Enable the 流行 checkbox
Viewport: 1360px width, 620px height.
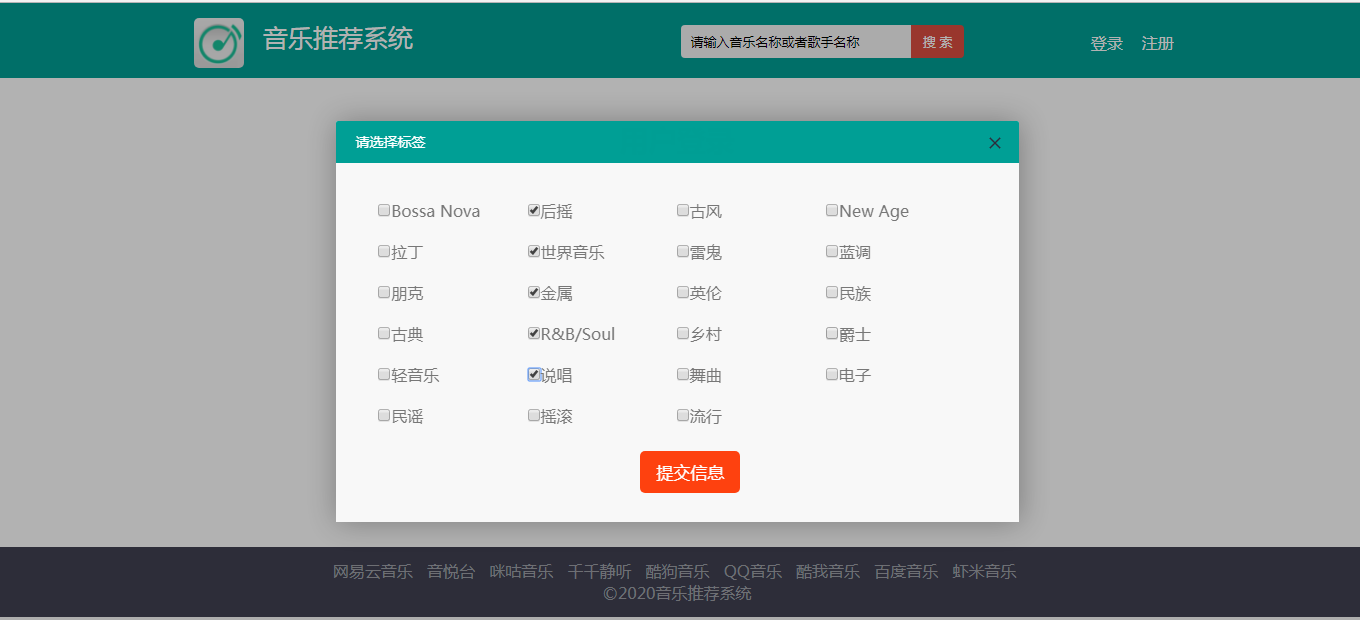[682, 414]
